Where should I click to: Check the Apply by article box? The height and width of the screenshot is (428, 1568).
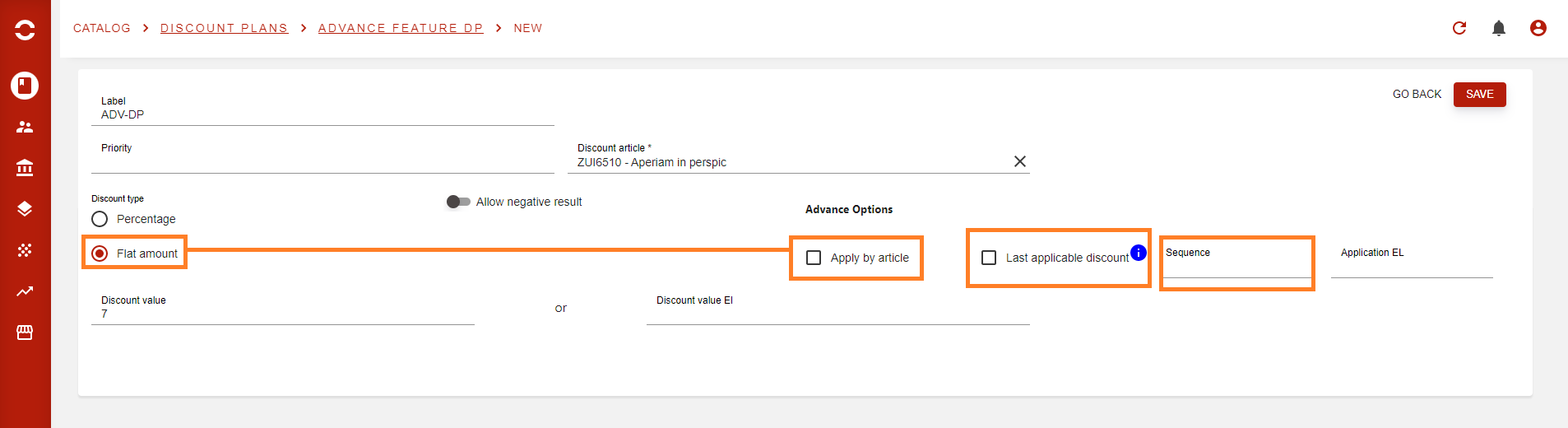point(814,258)
